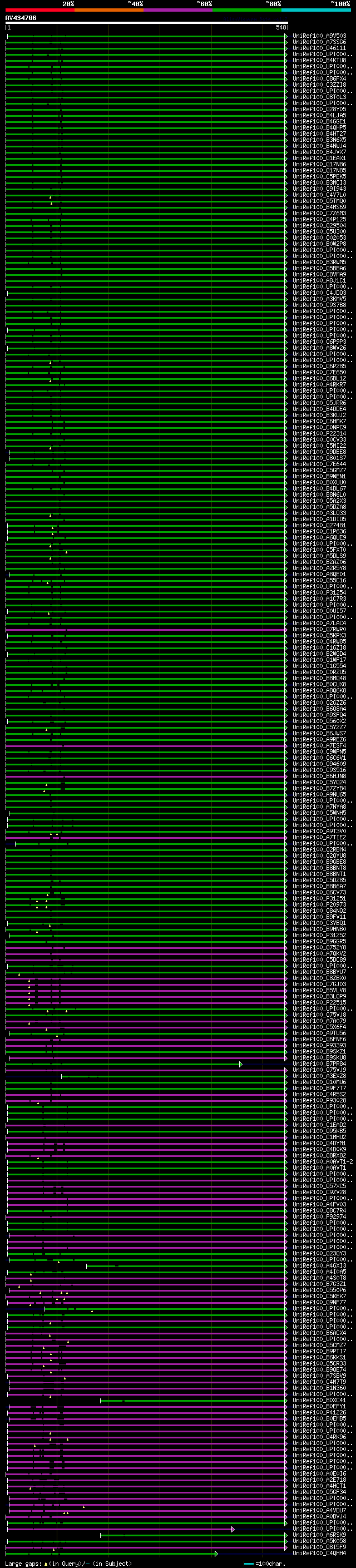356x1568 pixels.
Task: Select hit label UniRef100_Q8C7R4
Action: pyautogui.click(x=319, y=1210)
